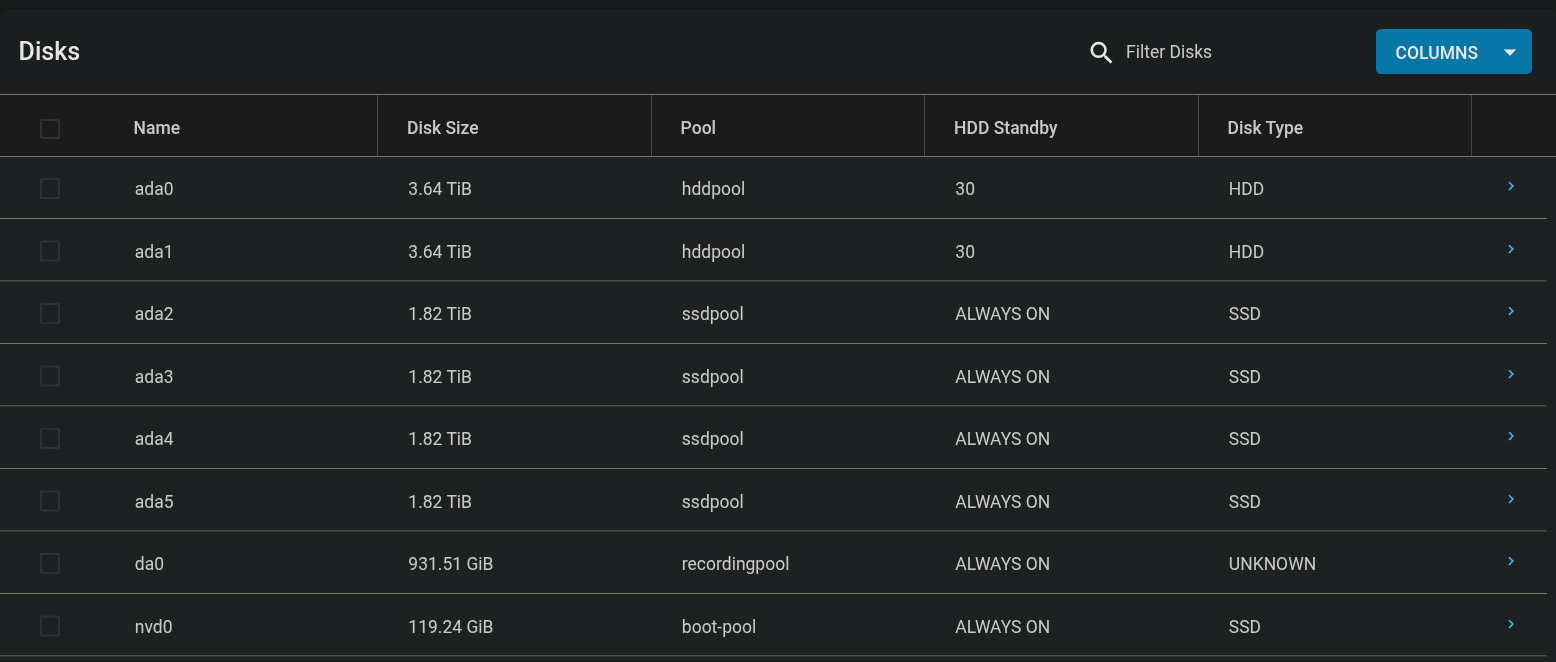1556x662 pixels.
Task: Open the COLUMNS dropdown arrow
Action: (1511, 52)
